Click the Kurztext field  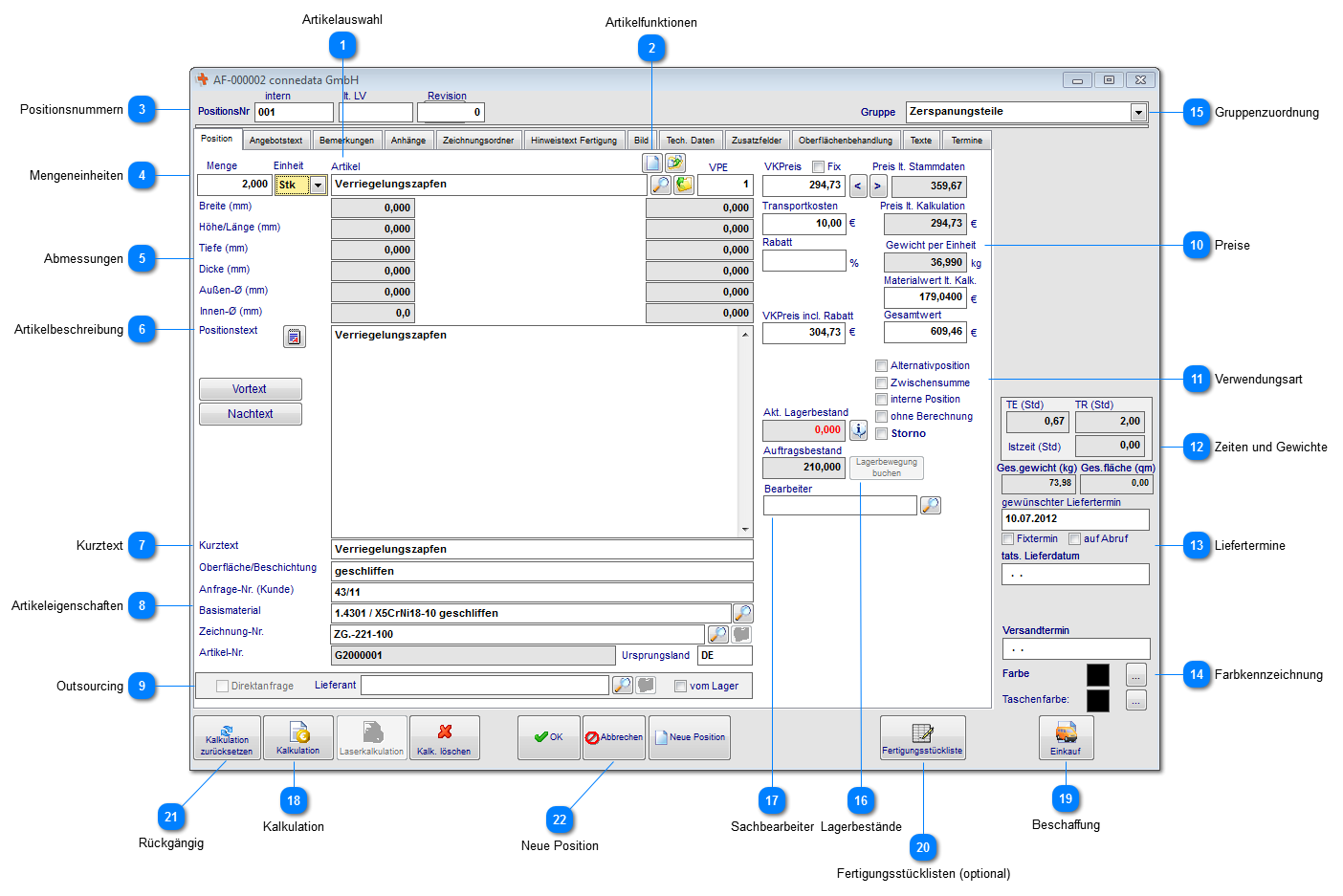(541, 549)
